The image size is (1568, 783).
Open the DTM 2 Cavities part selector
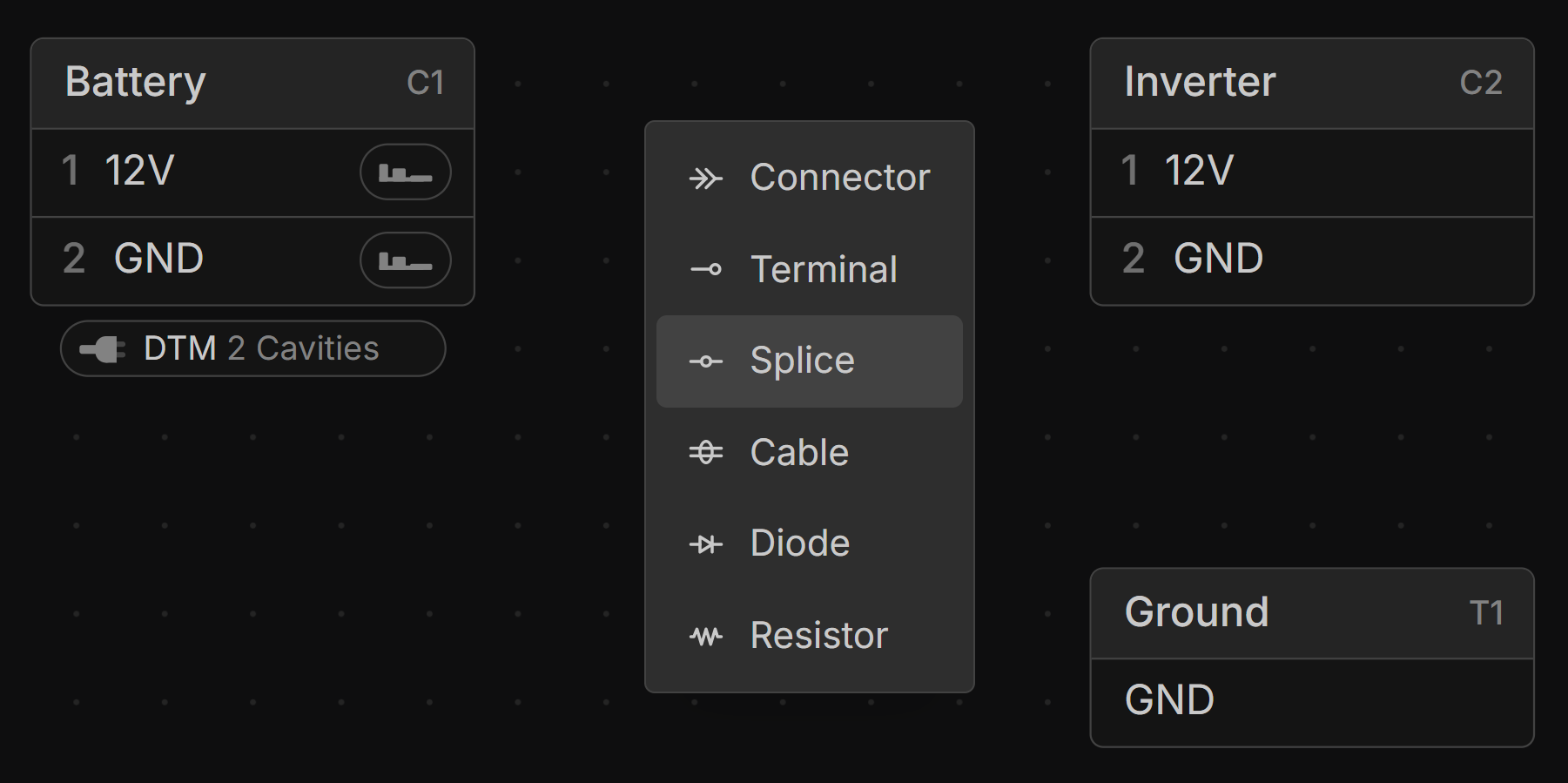tap(252, 349)
